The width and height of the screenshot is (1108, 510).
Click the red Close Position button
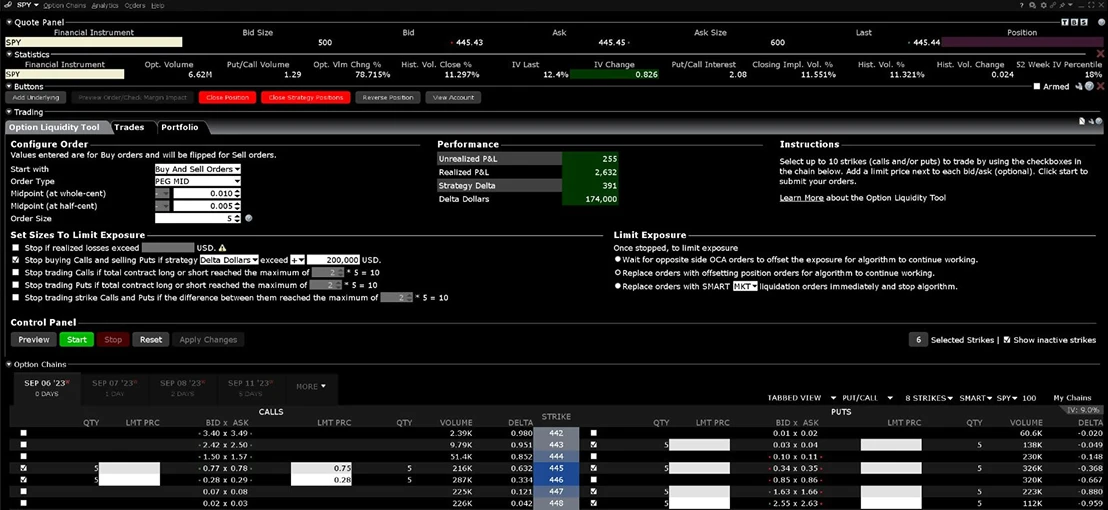pyautogui.click(x=227, y=97)
